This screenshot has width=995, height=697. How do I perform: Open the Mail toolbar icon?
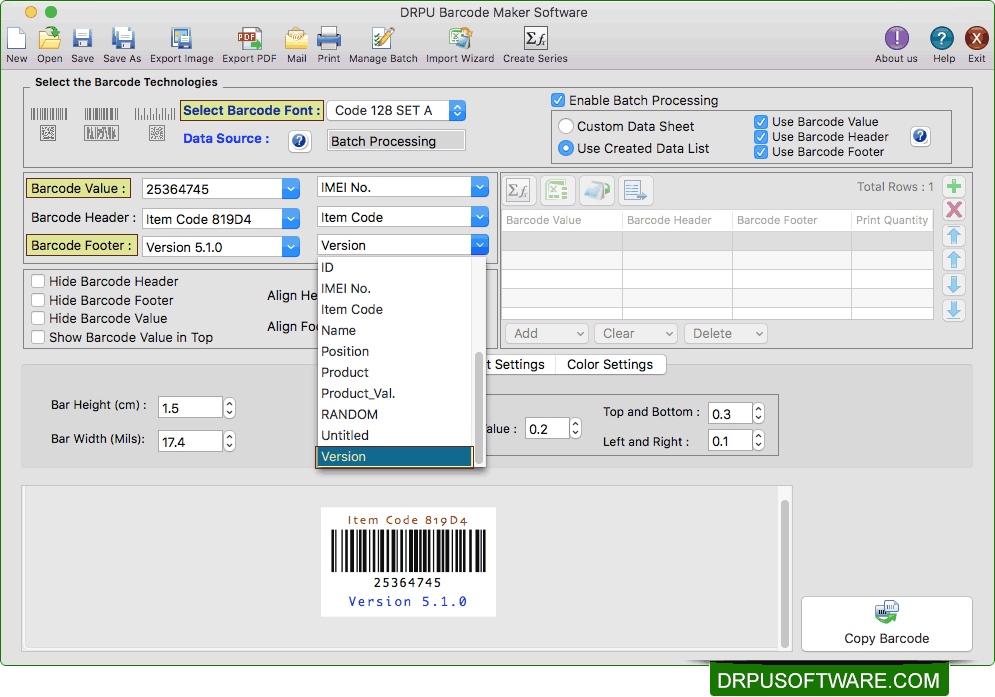click(x=296, y=39)
